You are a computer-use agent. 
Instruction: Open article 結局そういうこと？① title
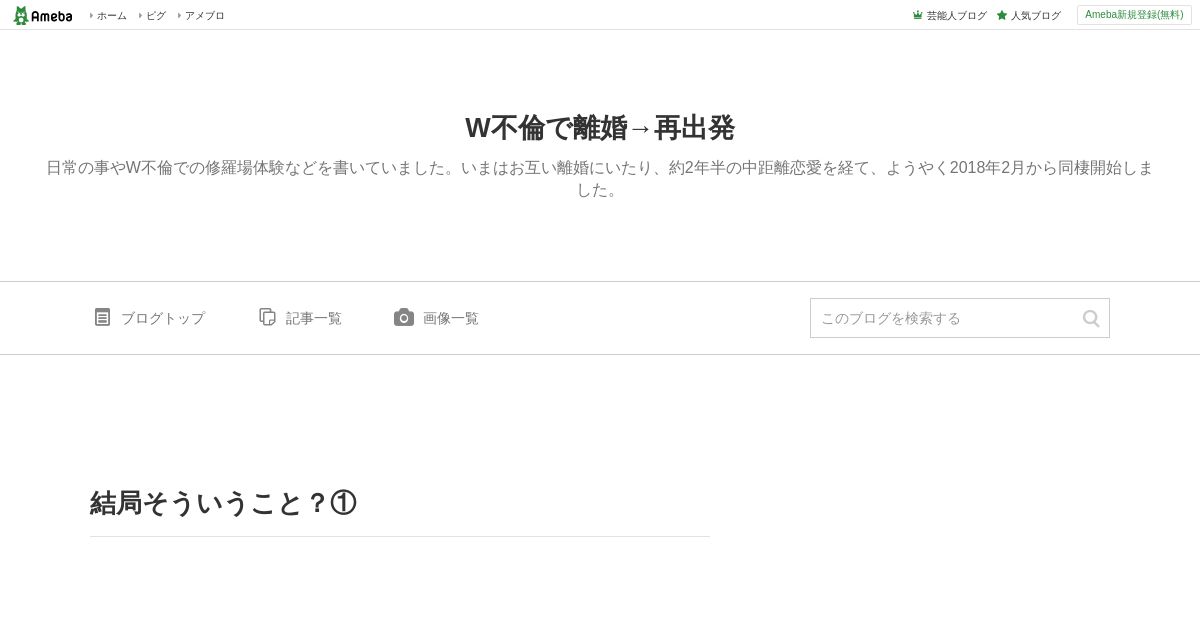tap(223, 503)
